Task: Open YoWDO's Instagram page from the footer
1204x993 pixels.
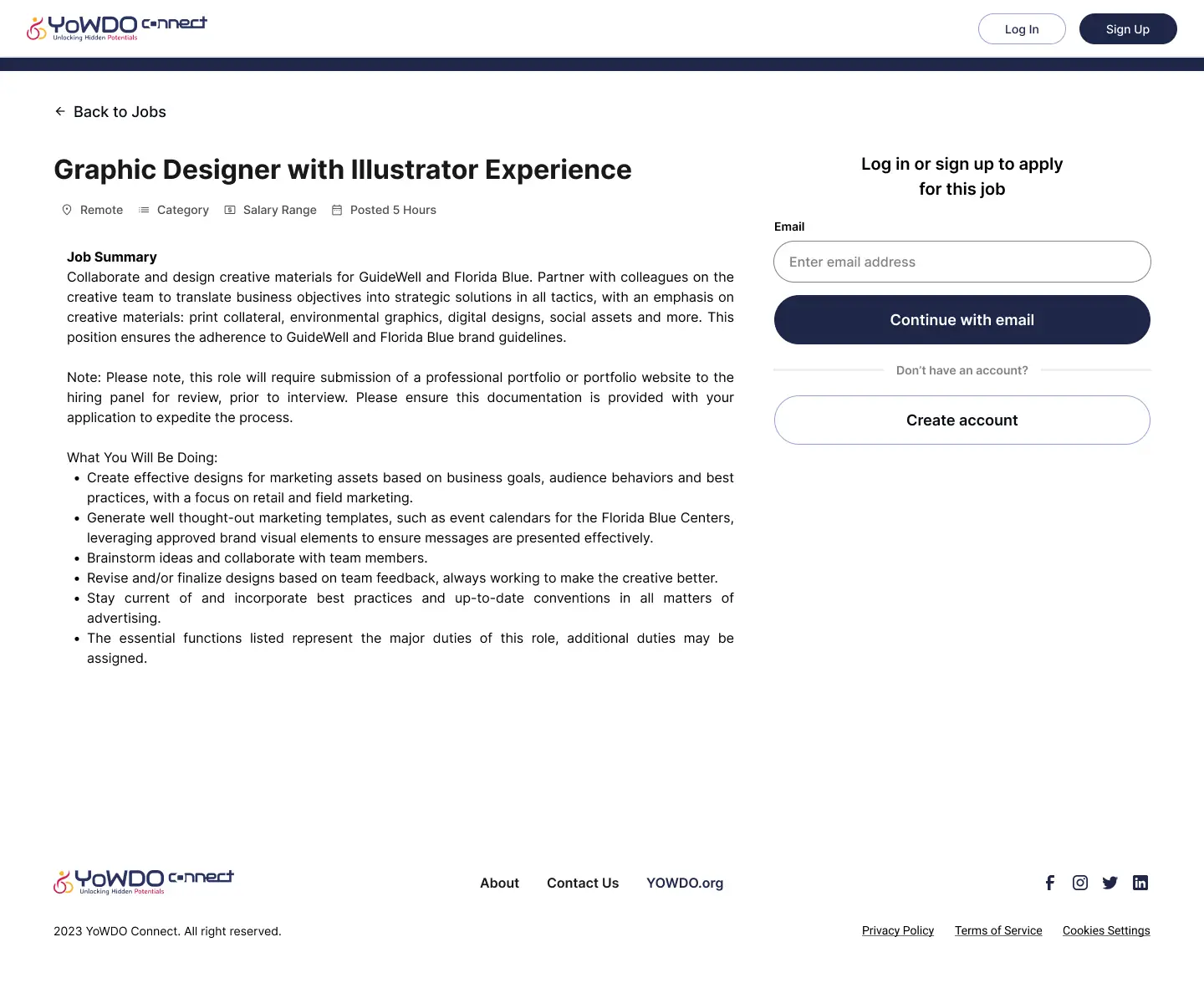Action: pos(1079,883)
